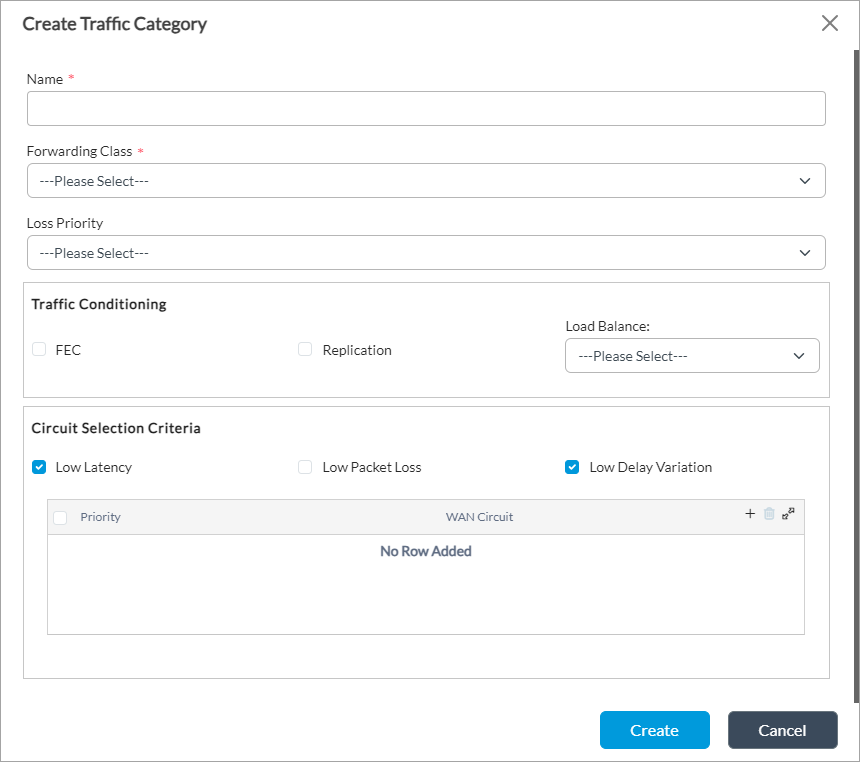The image size is (860, 762).
Task: Click the plus icon to add a WAN Circuit row
Action: [750, 514]
